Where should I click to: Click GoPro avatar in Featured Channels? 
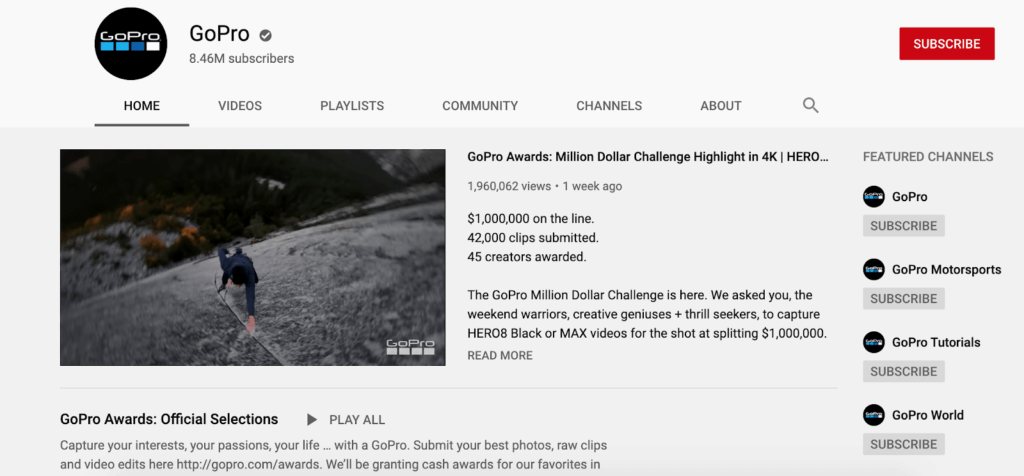pyautogui.click(x=874, y=197)
